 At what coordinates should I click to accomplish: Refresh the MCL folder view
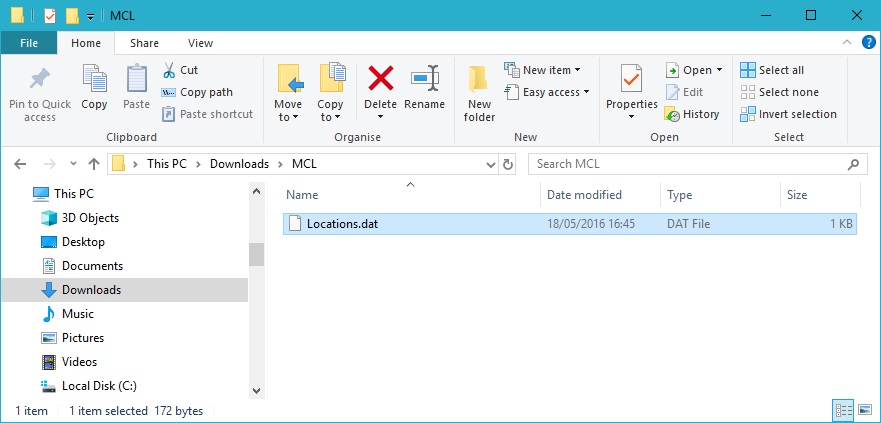tap(508, 164)
